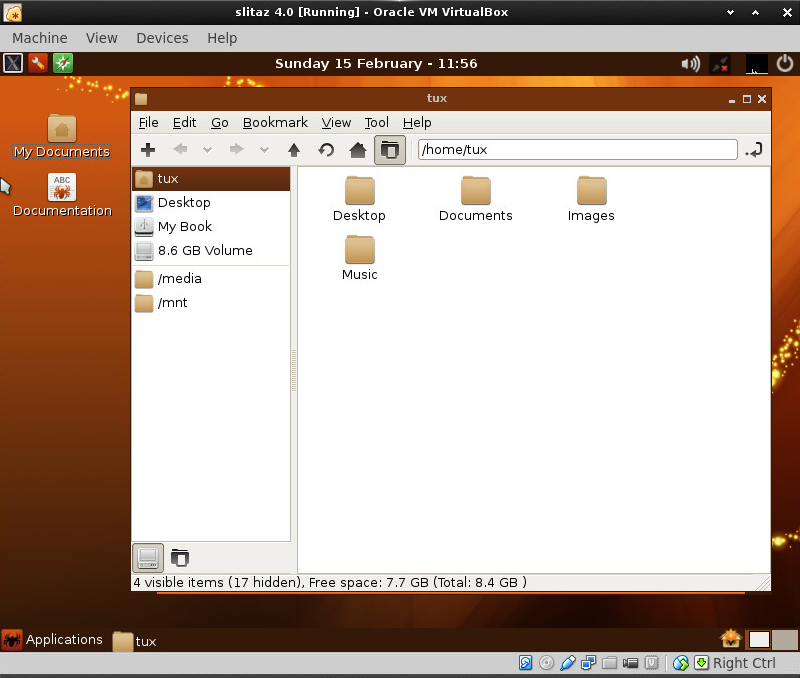Screen dimensions: 800x678
Task: Toggle dual-pane browsing mode in the toolbar
Action: [388, 150]
